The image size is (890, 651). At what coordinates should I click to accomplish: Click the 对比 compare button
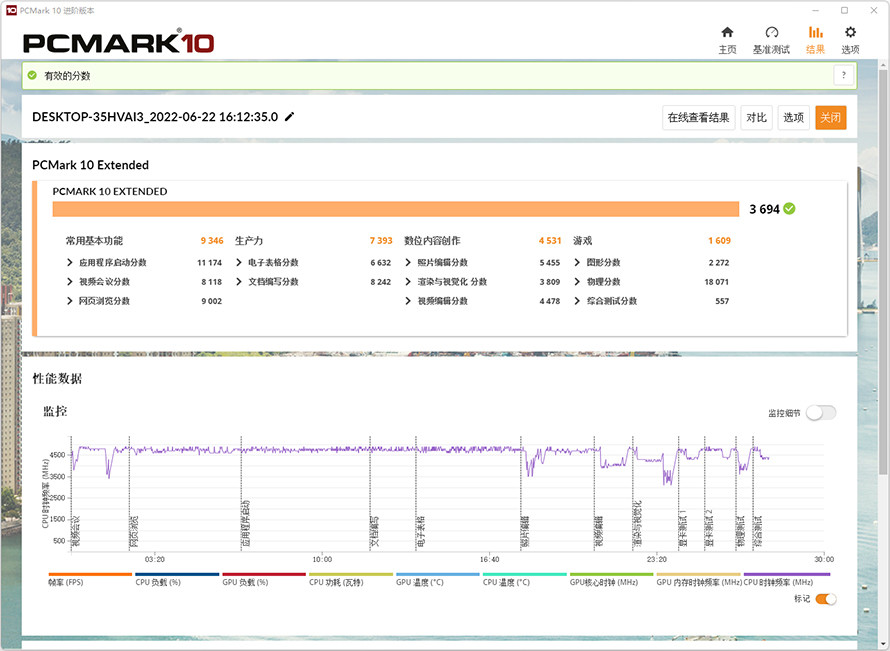click(757, 117)
